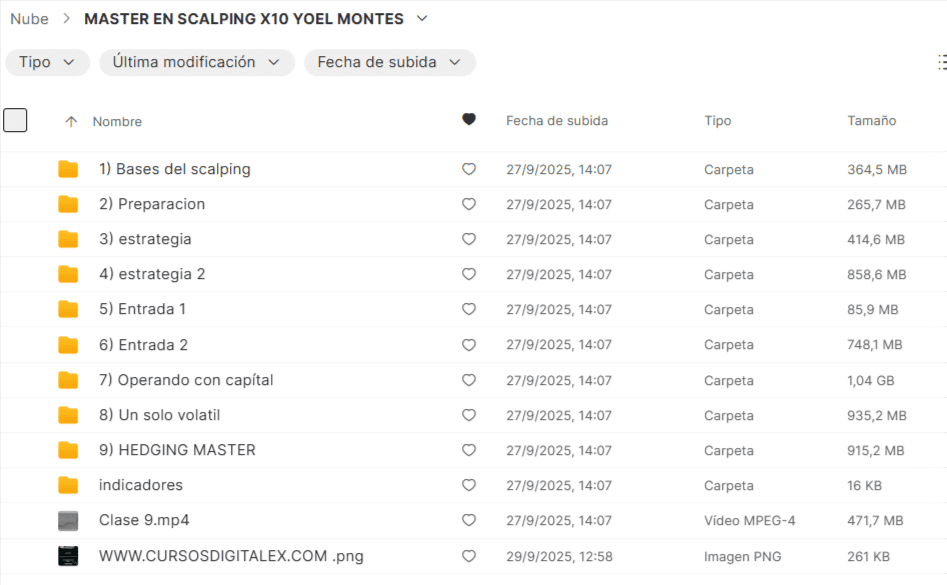Viewport: 947px width, 585px height.
Task: Click the view options icon at right edge
Action: [941, 62]
